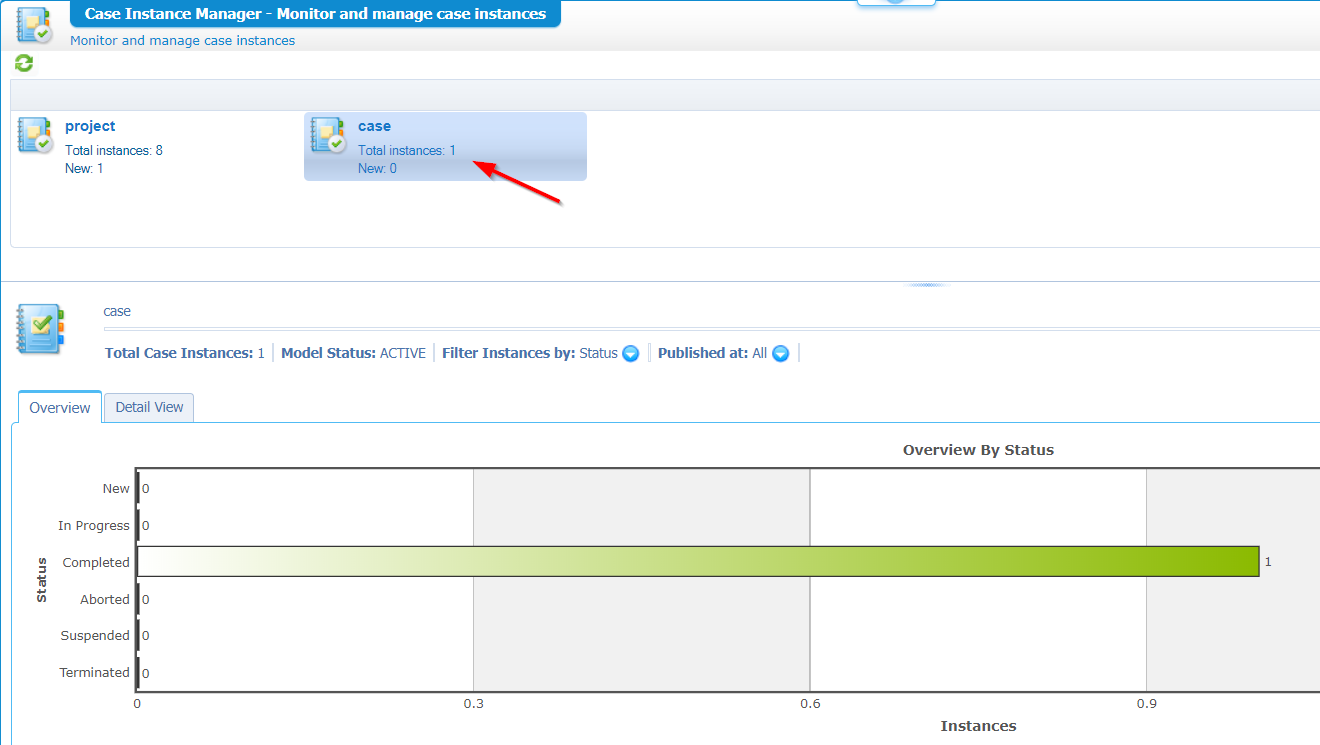Click New: 0 under case model
The width and height of the screenshot is (1320, 745).
click(377, 169)
